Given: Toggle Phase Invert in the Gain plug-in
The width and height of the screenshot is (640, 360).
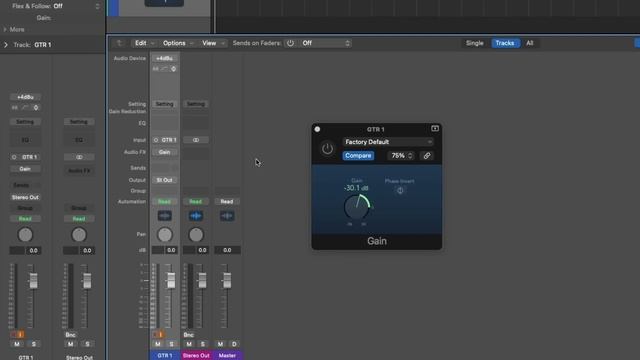Looking at the screenshot, I should (x=400, y=190).
